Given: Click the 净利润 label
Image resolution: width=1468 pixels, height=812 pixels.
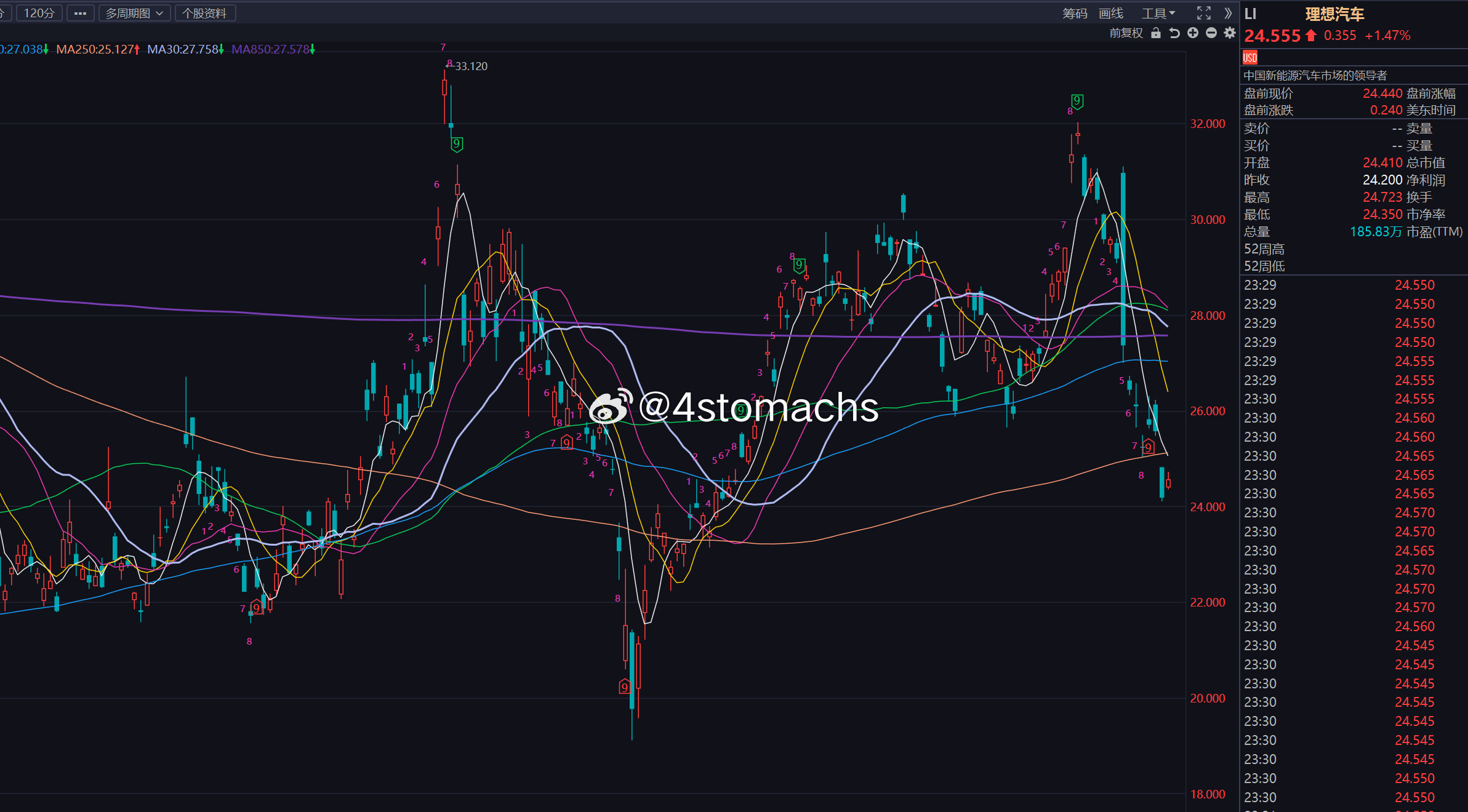Looking at the screenshot, I should 1426,180.
